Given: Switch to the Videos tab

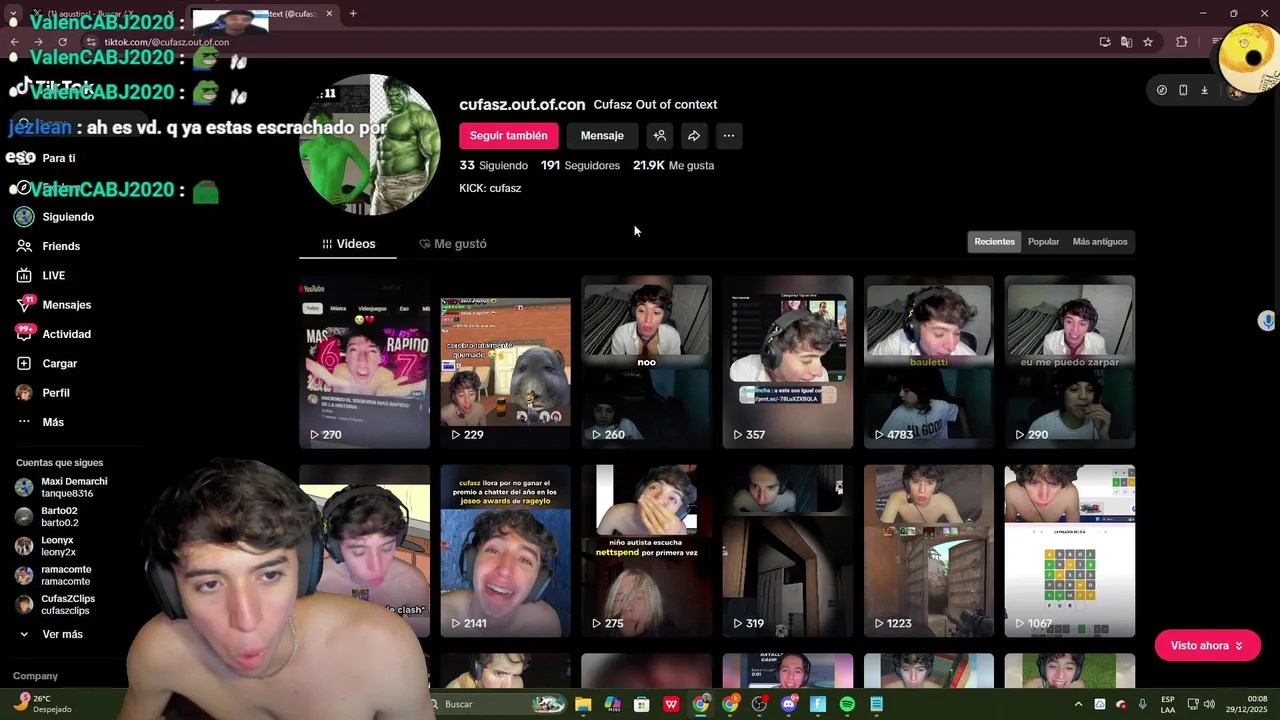Looking at the screenshot, I should tap(348, 244).
